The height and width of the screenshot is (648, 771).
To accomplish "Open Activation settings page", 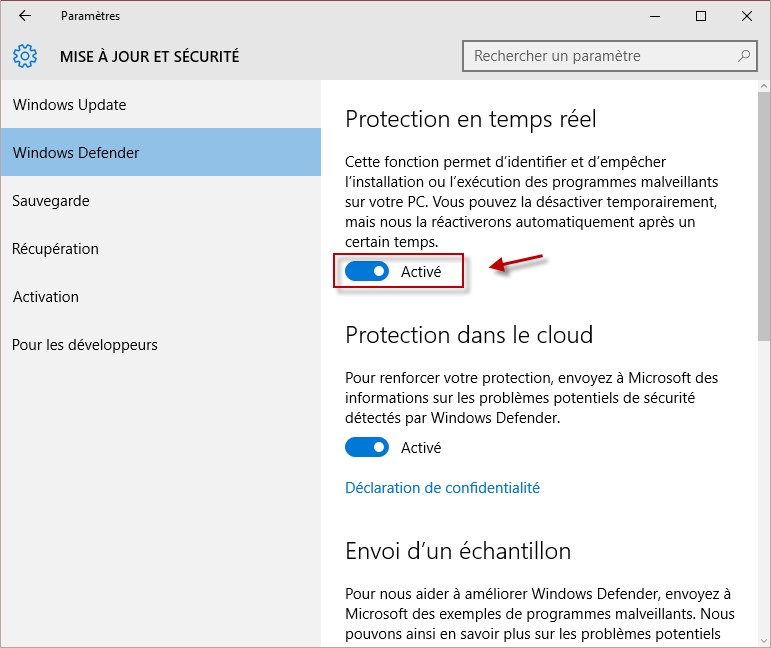I will (46, 297).
